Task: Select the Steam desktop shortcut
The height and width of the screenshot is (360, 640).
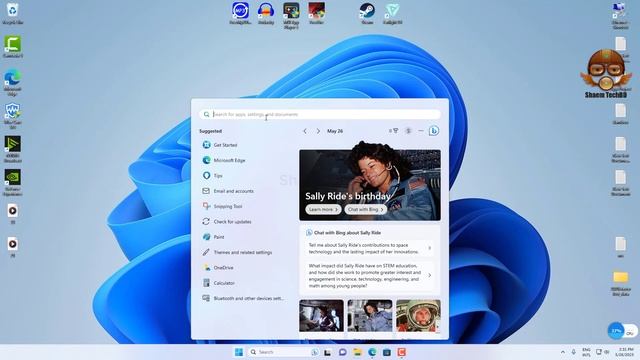Action: coord(367,13)
